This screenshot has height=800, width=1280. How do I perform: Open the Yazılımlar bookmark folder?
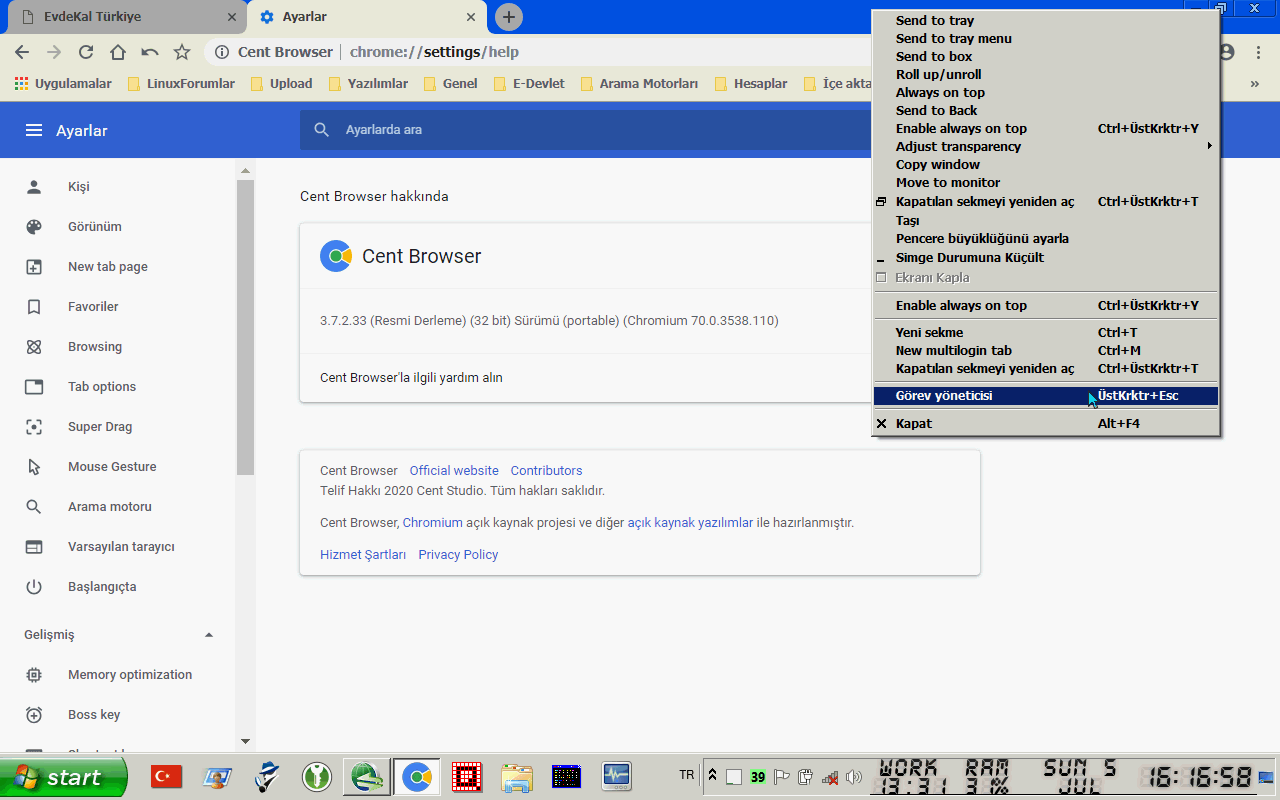point(367,84)
